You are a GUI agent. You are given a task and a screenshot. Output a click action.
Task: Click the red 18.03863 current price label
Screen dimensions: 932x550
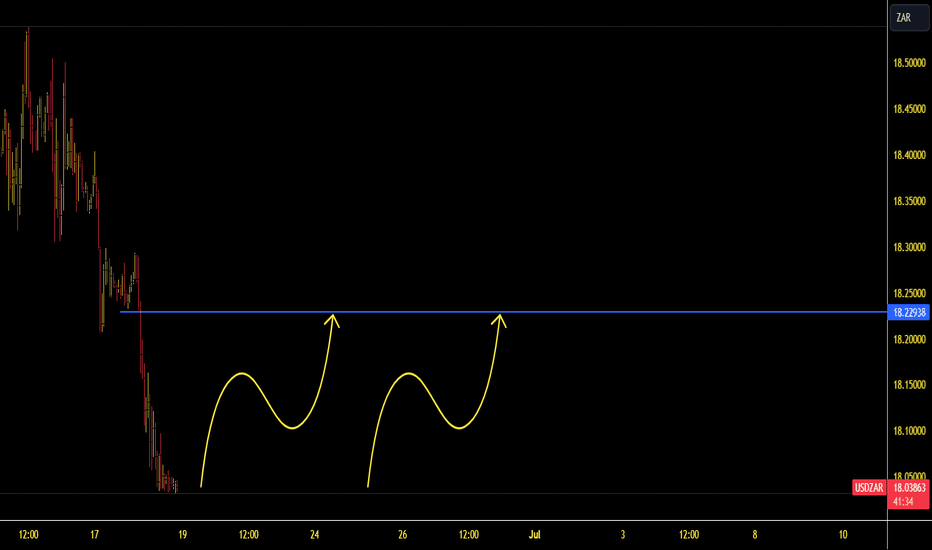(x=909, y=488)
